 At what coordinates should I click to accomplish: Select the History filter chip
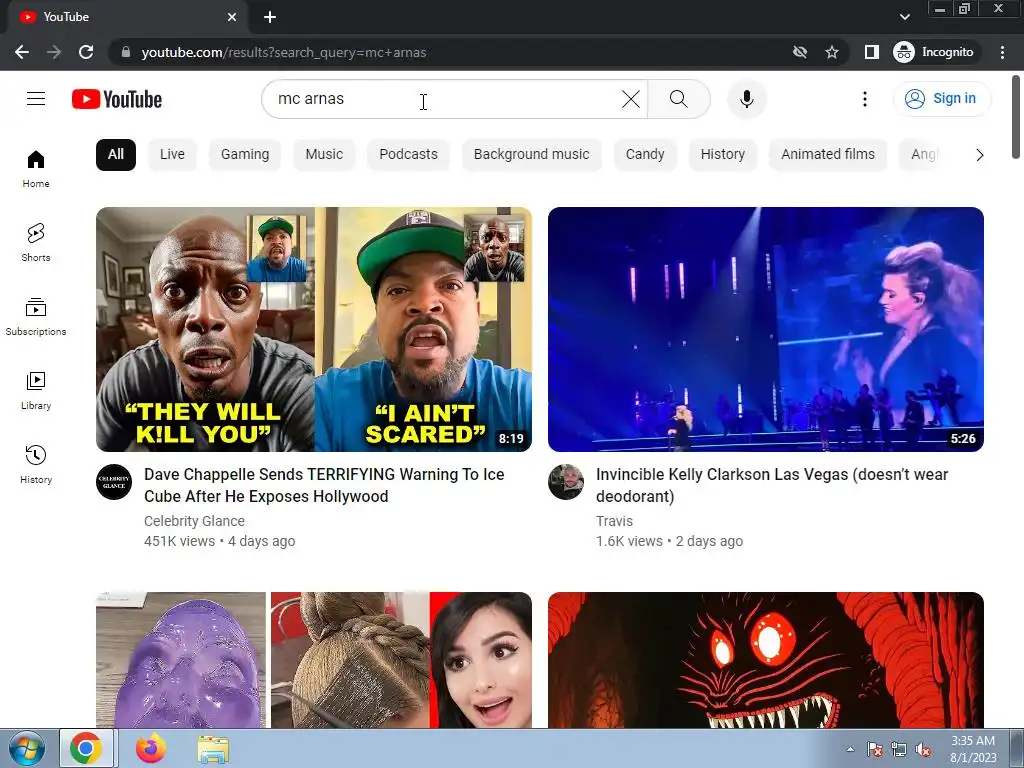[x=722, y=155]
